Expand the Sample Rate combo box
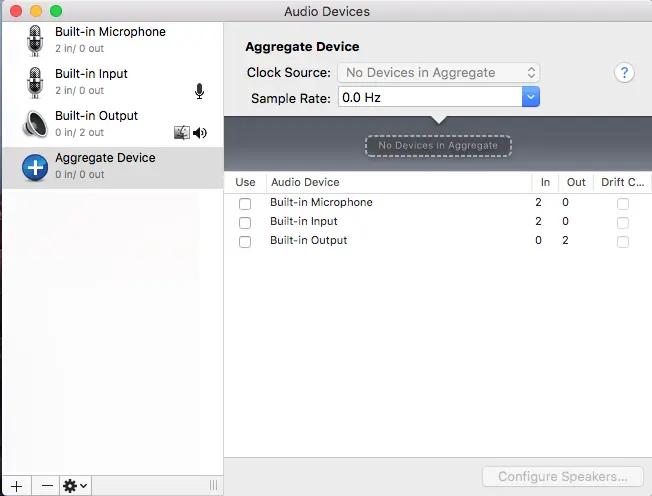The height and width of the screenshot is (496, 652). point(531,98)
